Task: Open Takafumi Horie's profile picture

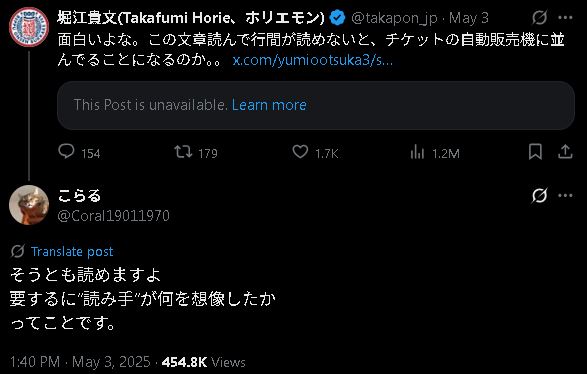Action: coord(29,27)
